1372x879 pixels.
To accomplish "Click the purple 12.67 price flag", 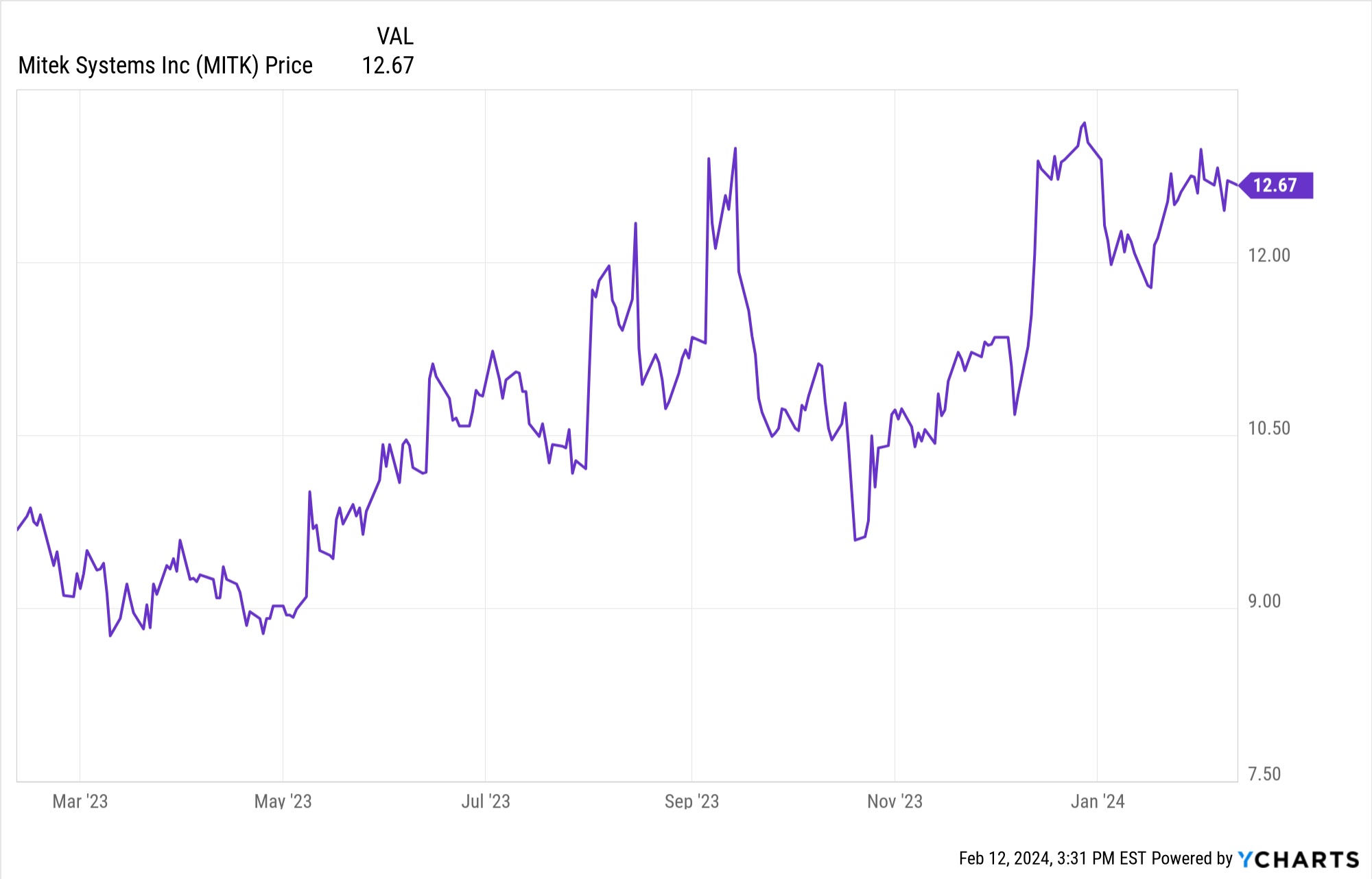I will coord(1276,185).
